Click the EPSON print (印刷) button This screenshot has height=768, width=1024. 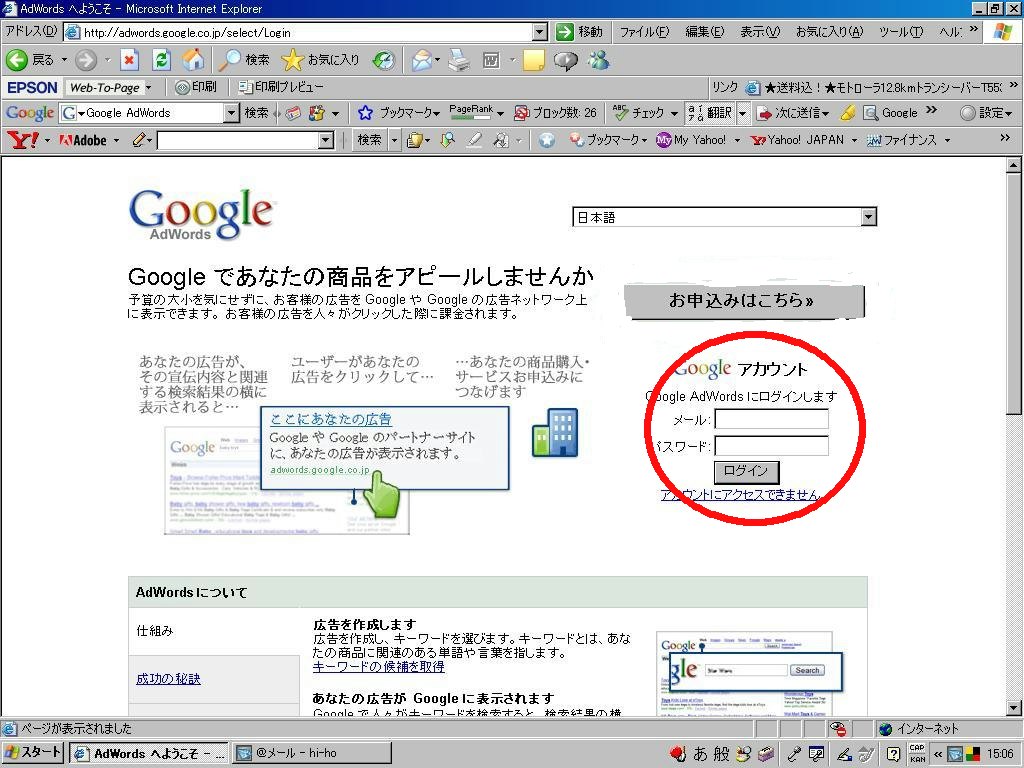(x=196, y=87)
